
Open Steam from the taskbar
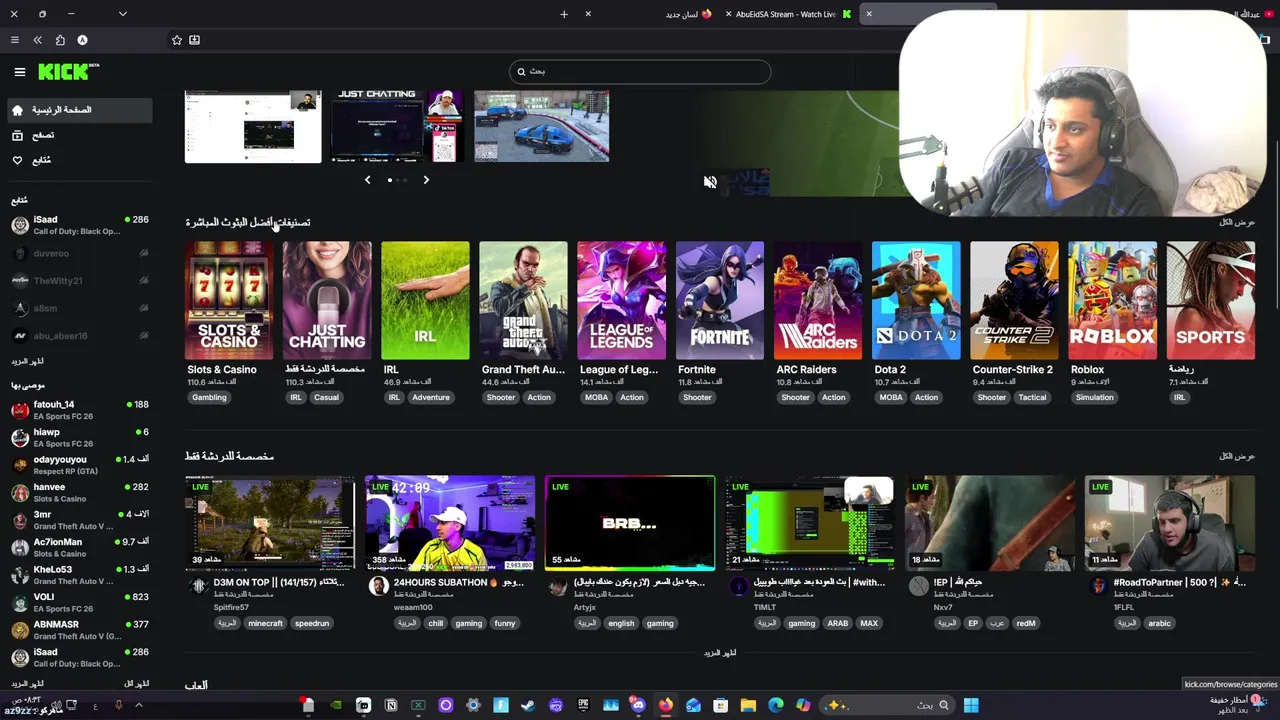click(x=528, y=705)
